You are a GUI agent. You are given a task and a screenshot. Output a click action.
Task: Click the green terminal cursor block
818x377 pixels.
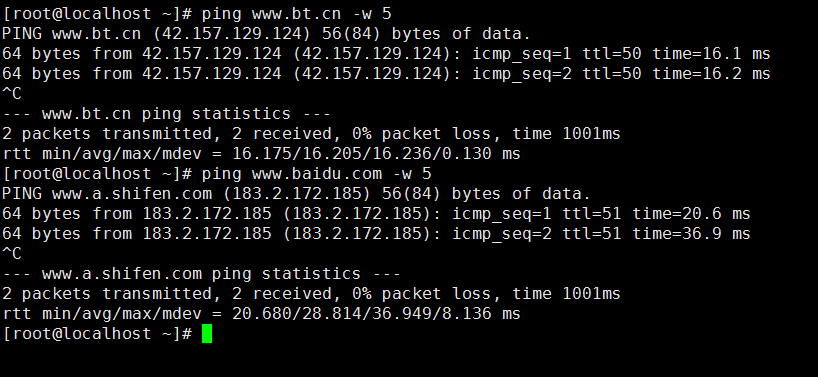[207, 334]
